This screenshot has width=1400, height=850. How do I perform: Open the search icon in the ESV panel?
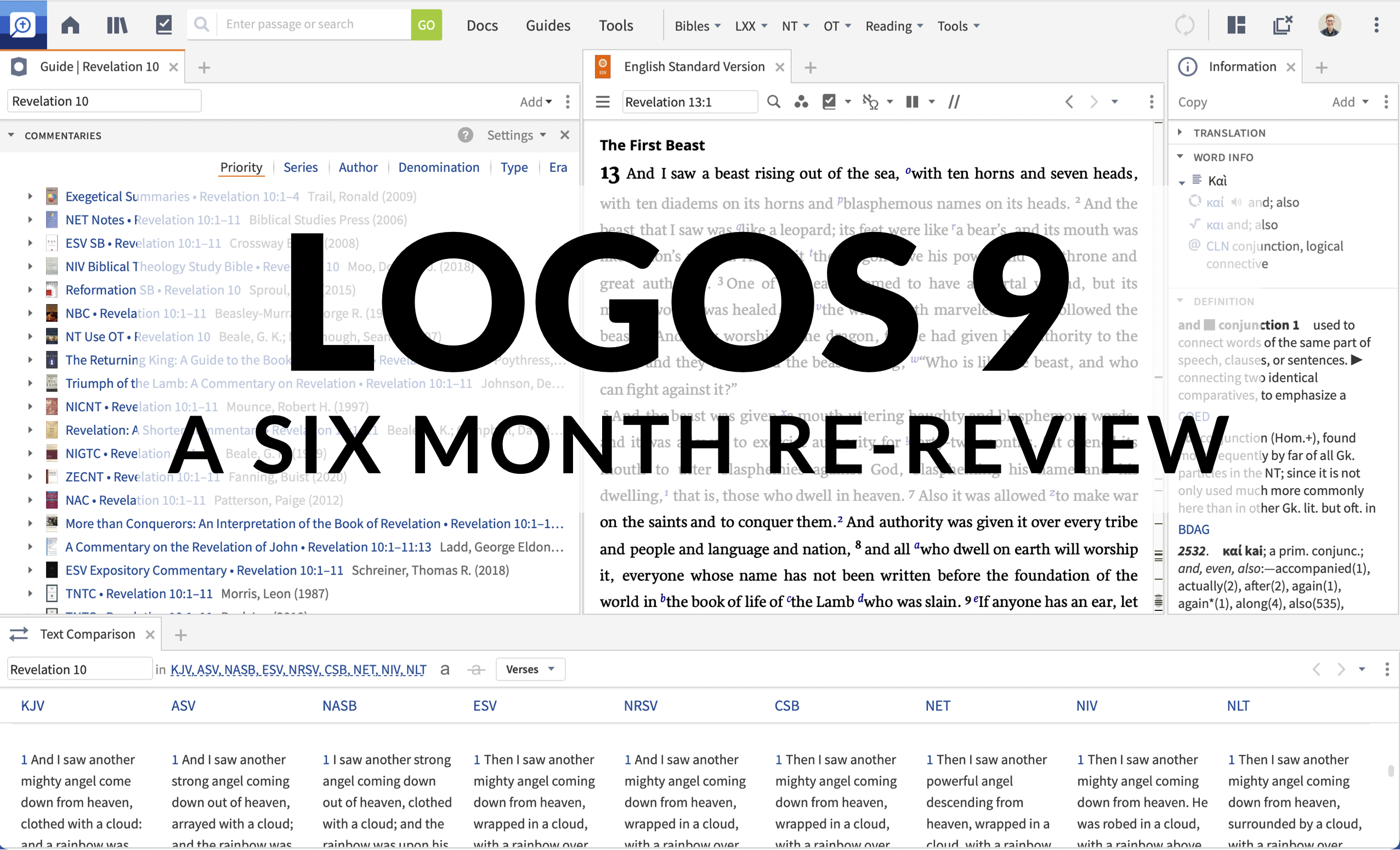pyautogui.click(x=773, y=101)
